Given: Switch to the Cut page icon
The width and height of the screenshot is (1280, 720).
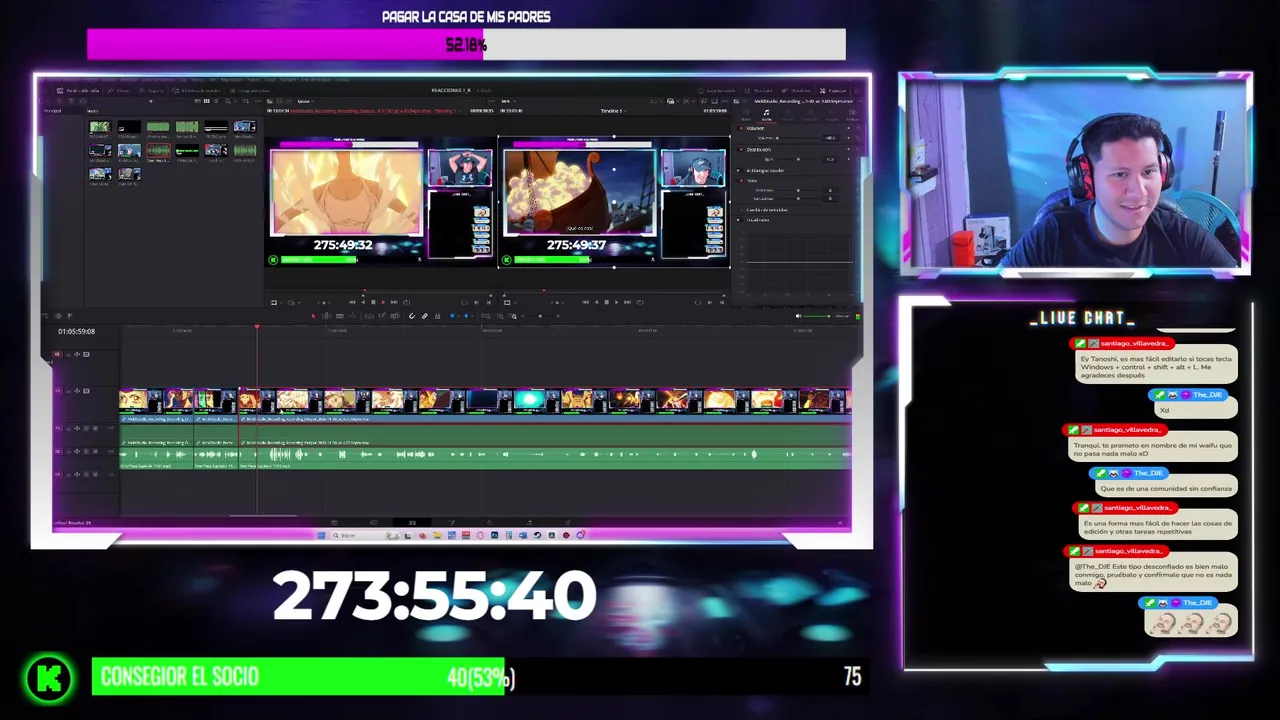Looking at the screenshot, I should [x=373, y=522].
